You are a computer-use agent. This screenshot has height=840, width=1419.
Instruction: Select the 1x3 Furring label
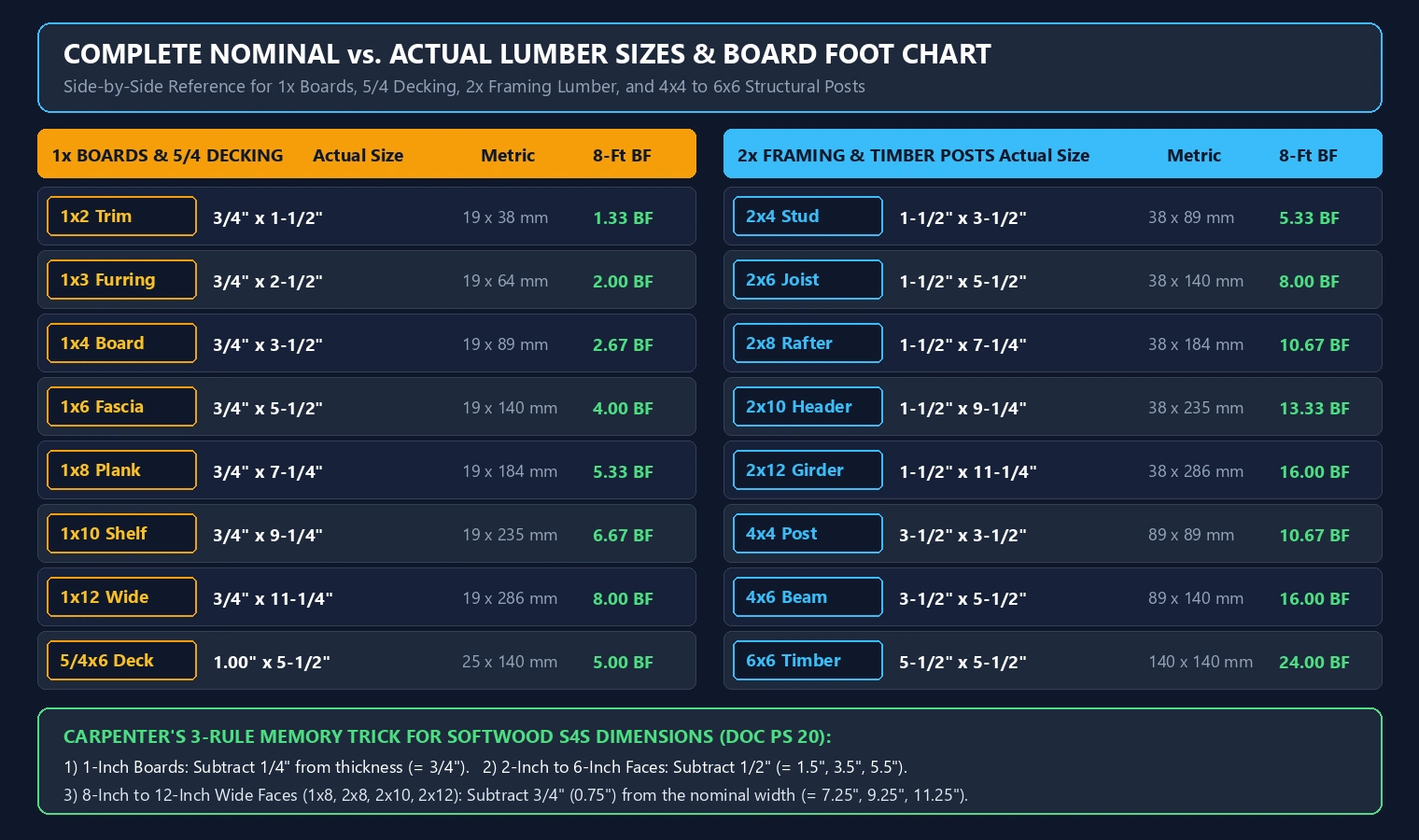click(121, 280)
